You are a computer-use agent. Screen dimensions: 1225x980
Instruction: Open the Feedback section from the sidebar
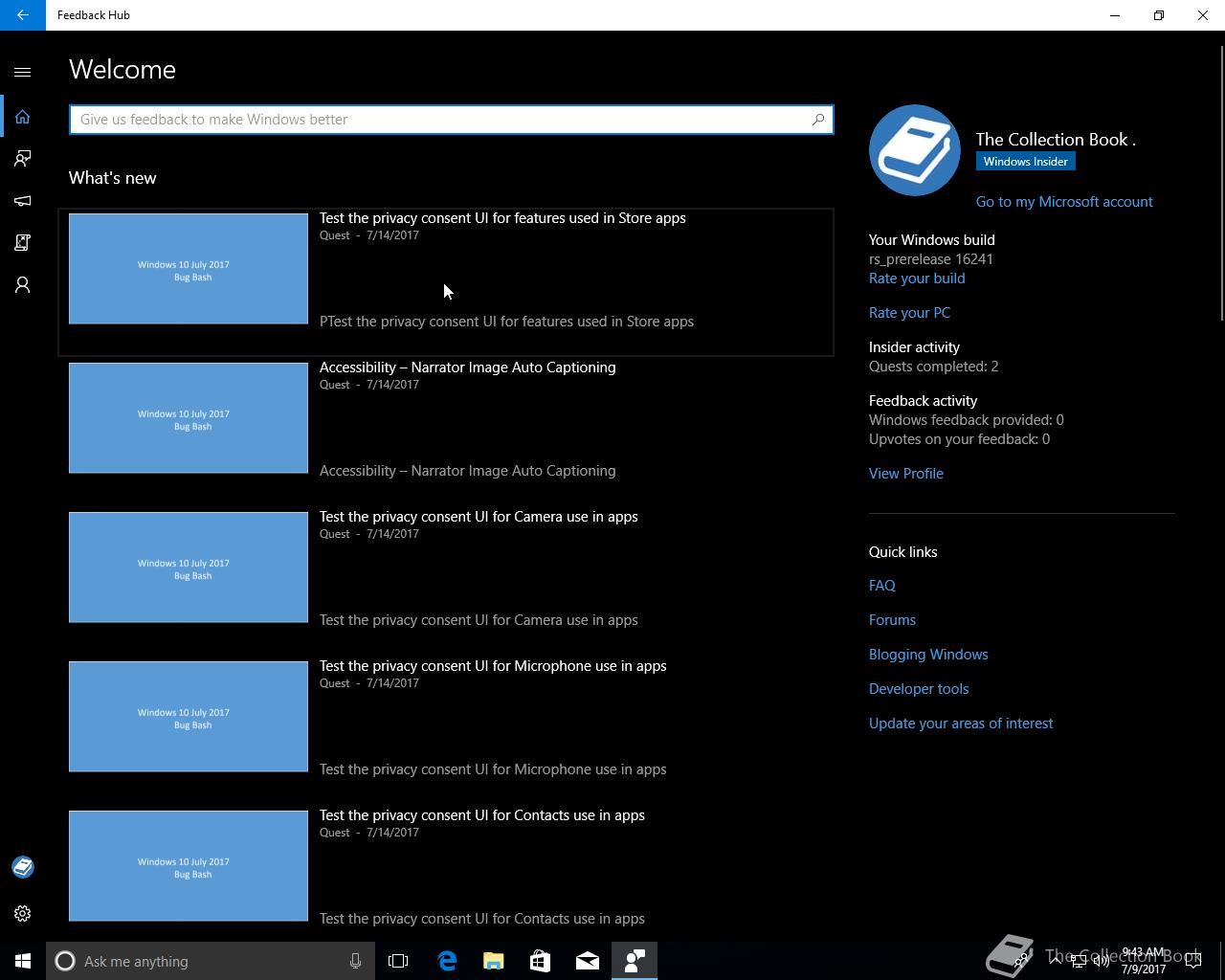tap(23, 159)
